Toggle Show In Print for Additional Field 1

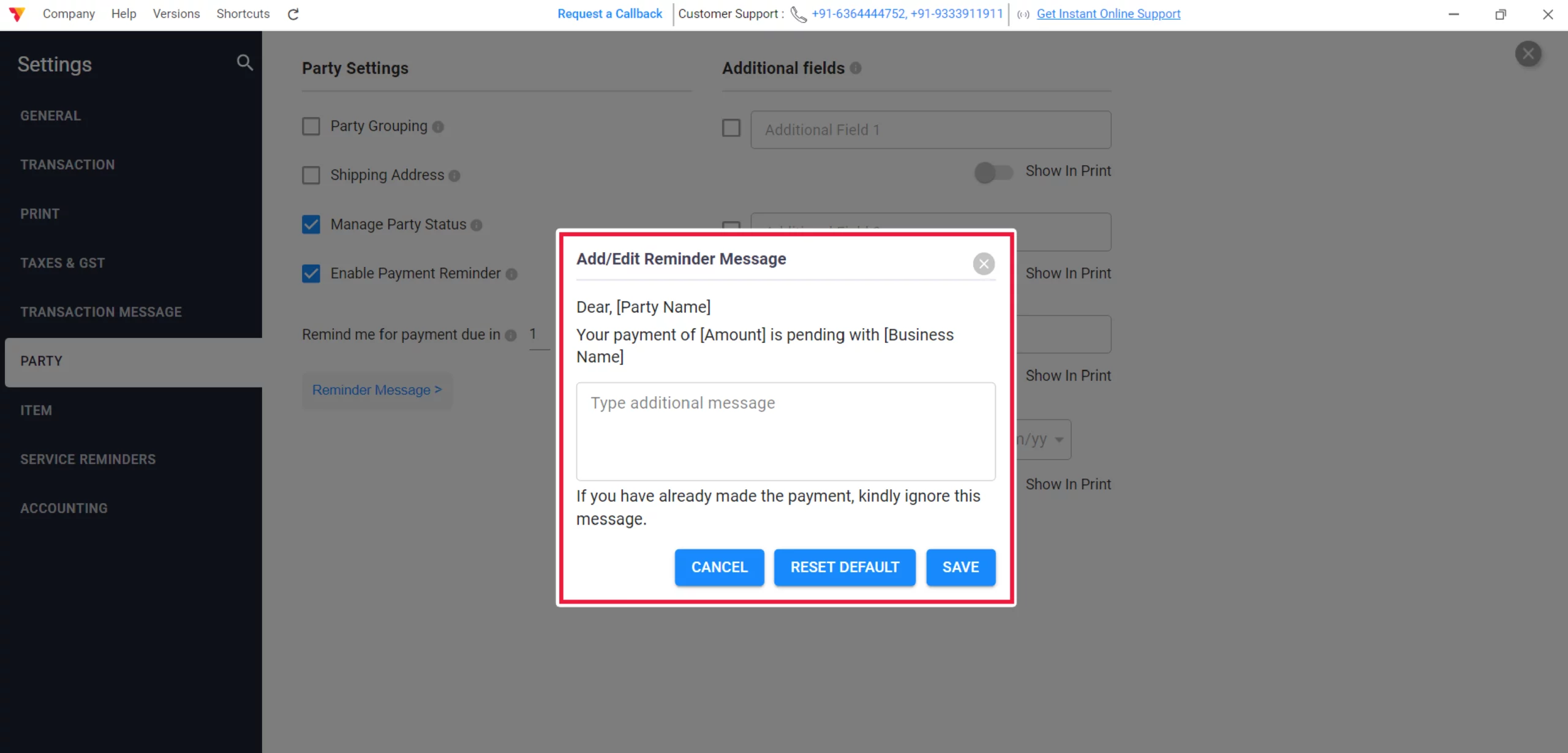pos(993,172)
